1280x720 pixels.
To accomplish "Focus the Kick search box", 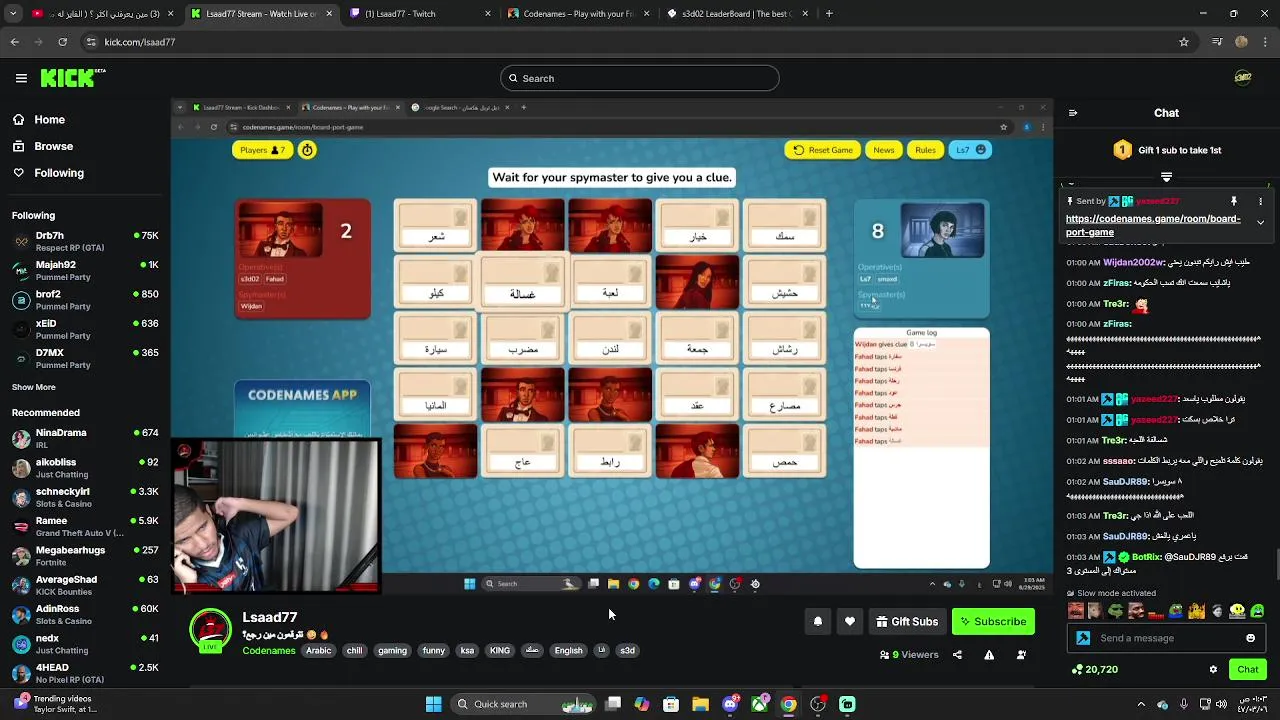I will [x=640, y=78].
